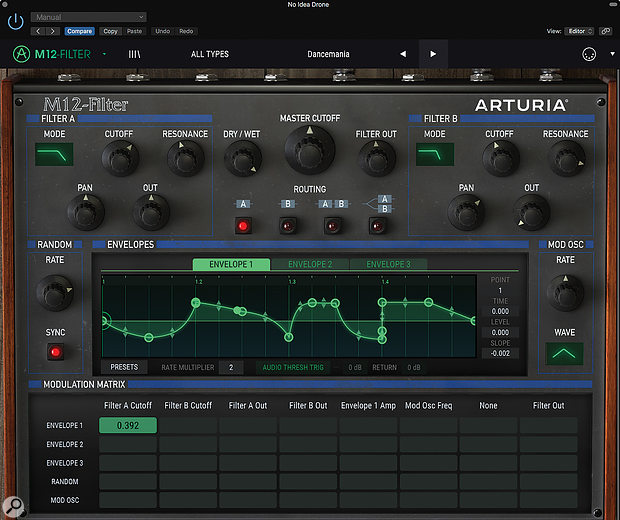Go to next setting with right chevron
The image size is (620, 520).
[53, 31]
